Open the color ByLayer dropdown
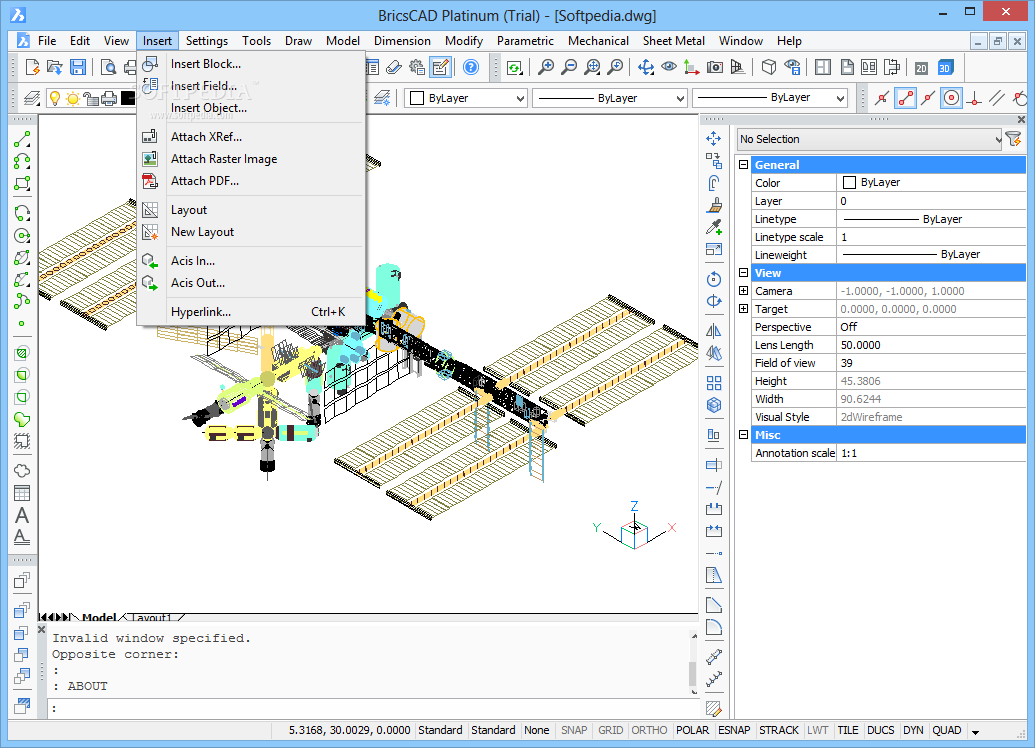1035x748 pixels. [466, 98]
